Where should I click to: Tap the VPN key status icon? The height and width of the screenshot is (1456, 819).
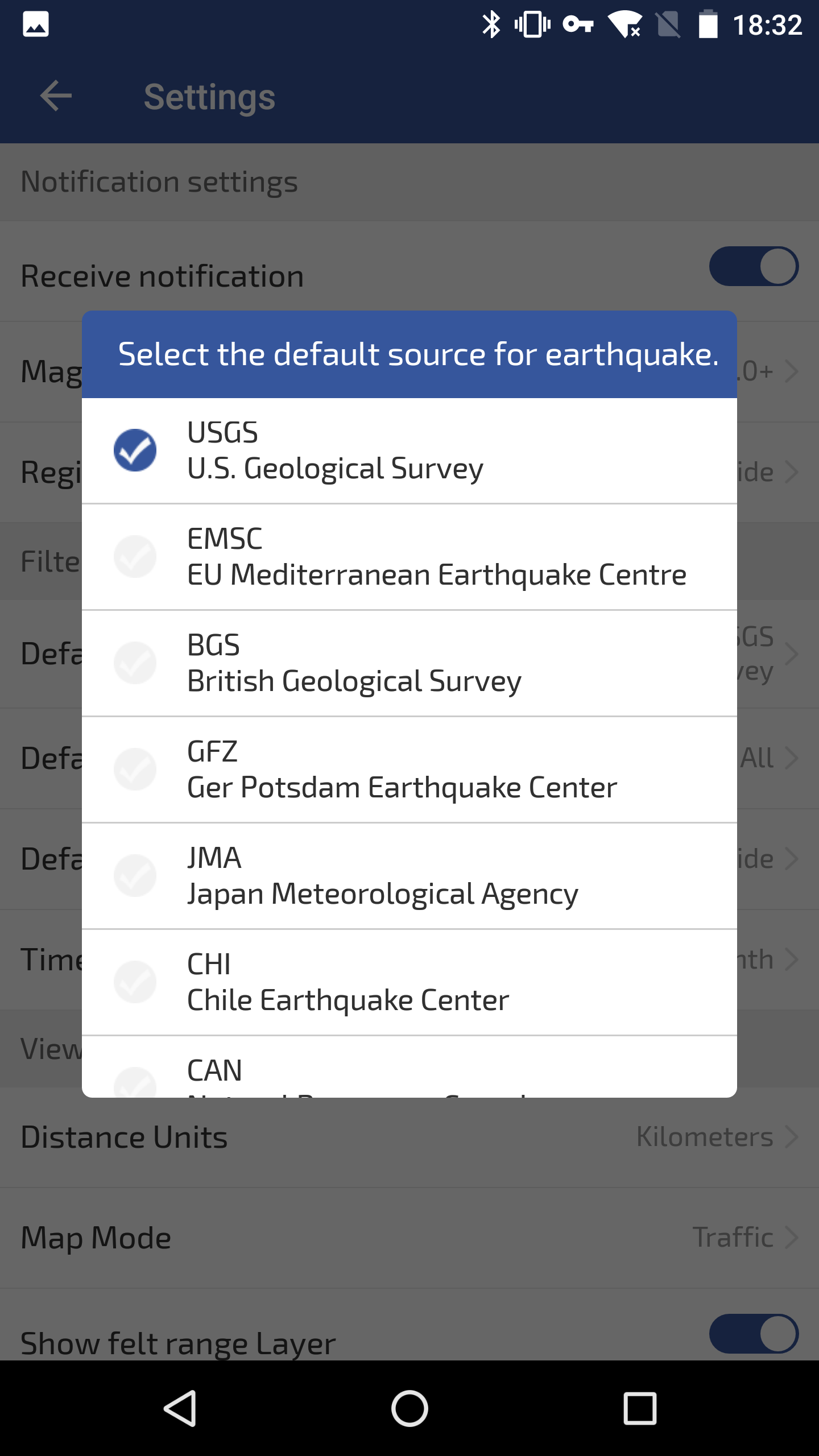[x=578, y=25]
